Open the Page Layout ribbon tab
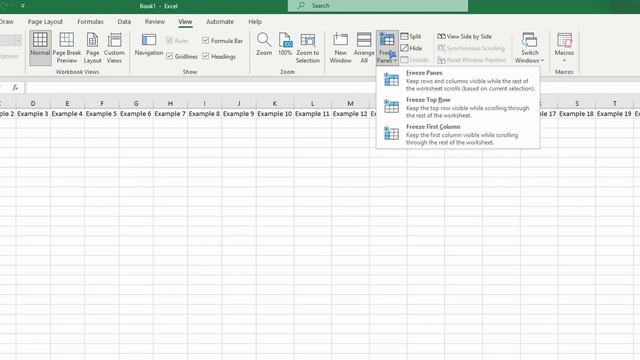 (45, 22)
